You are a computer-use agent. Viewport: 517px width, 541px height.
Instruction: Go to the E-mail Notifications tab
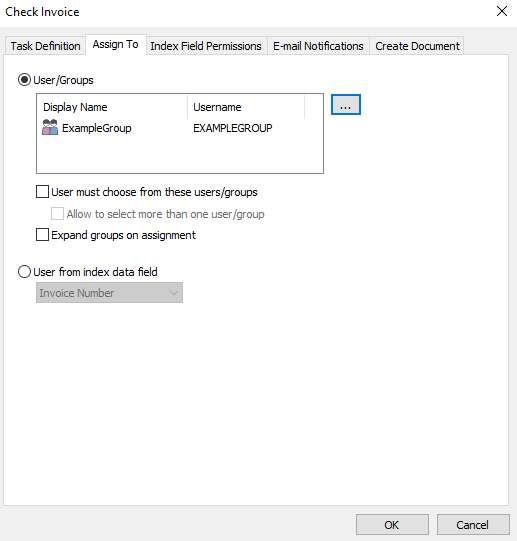click(318, 46)
